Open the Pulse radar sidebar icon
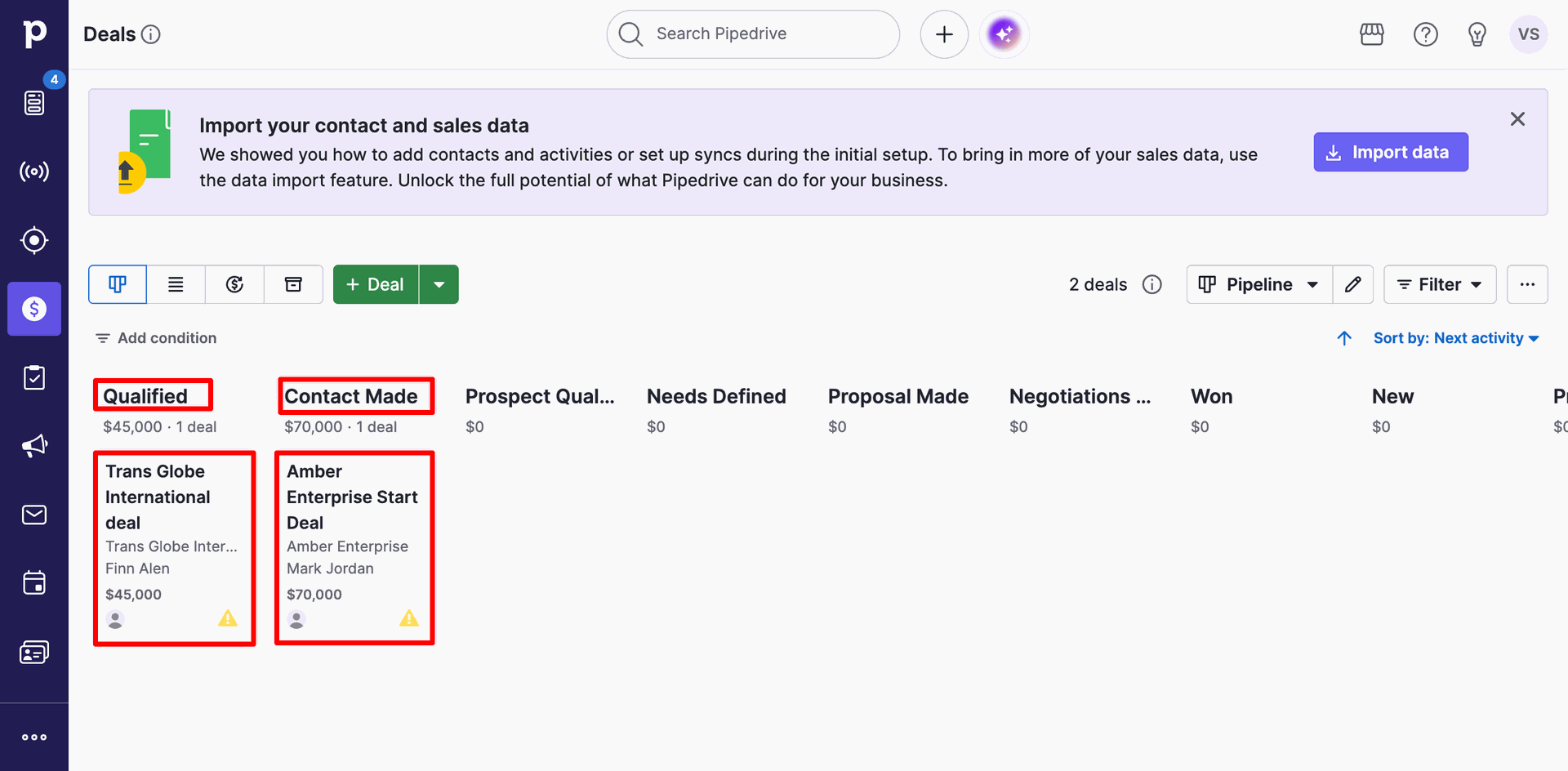 [34, 172]
